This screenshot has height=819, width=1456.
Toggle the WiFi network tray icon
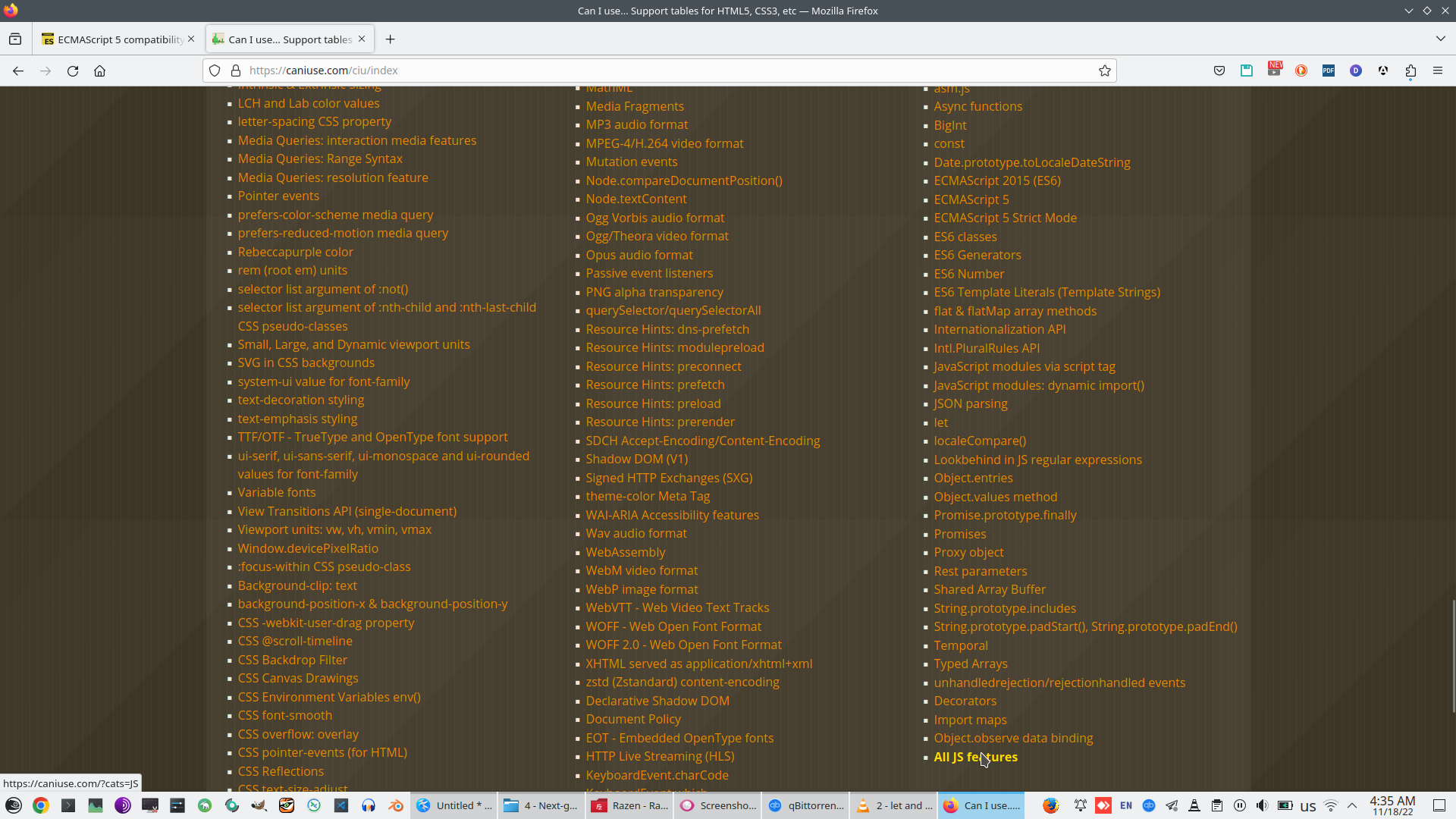point(1331,805)
